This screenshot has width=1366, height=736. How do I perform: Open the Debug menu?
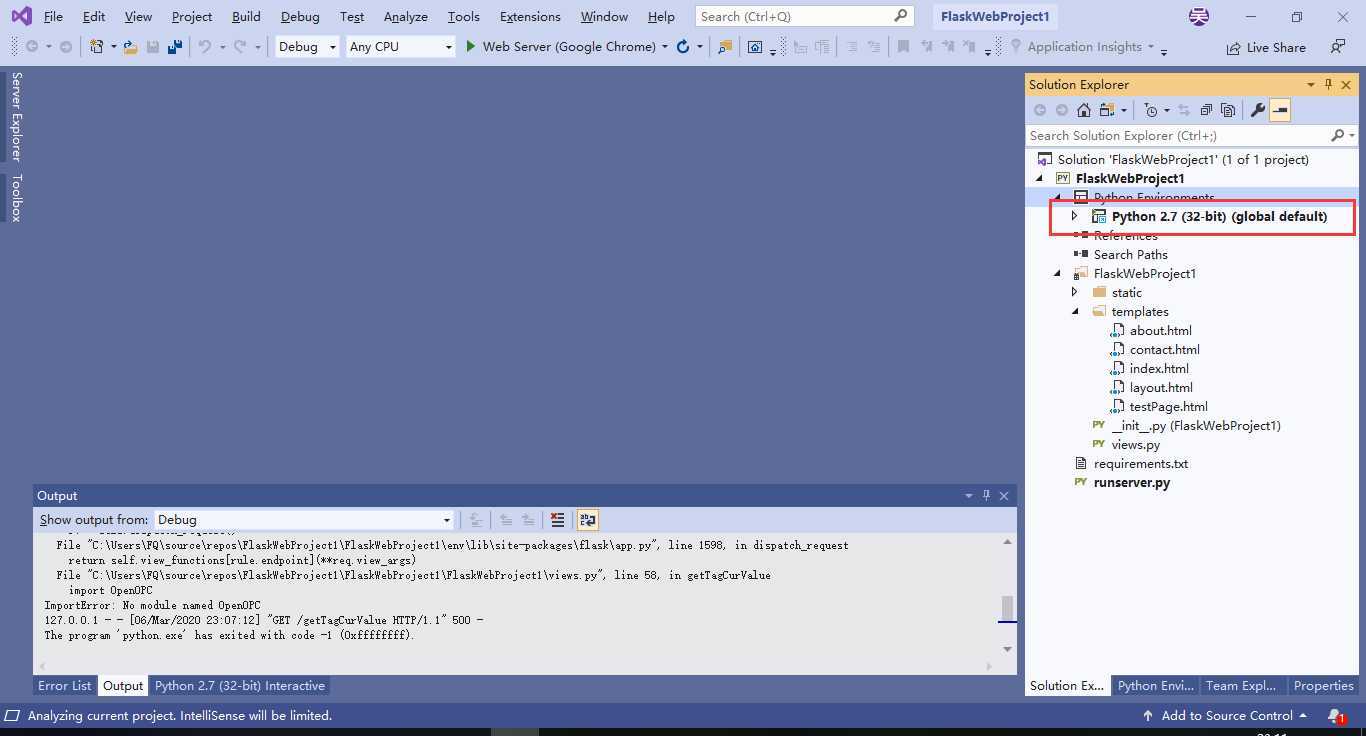(300, 16)
